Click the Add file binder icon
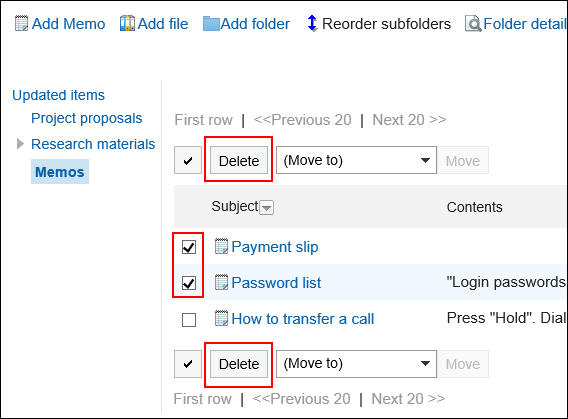 point(127,24)
